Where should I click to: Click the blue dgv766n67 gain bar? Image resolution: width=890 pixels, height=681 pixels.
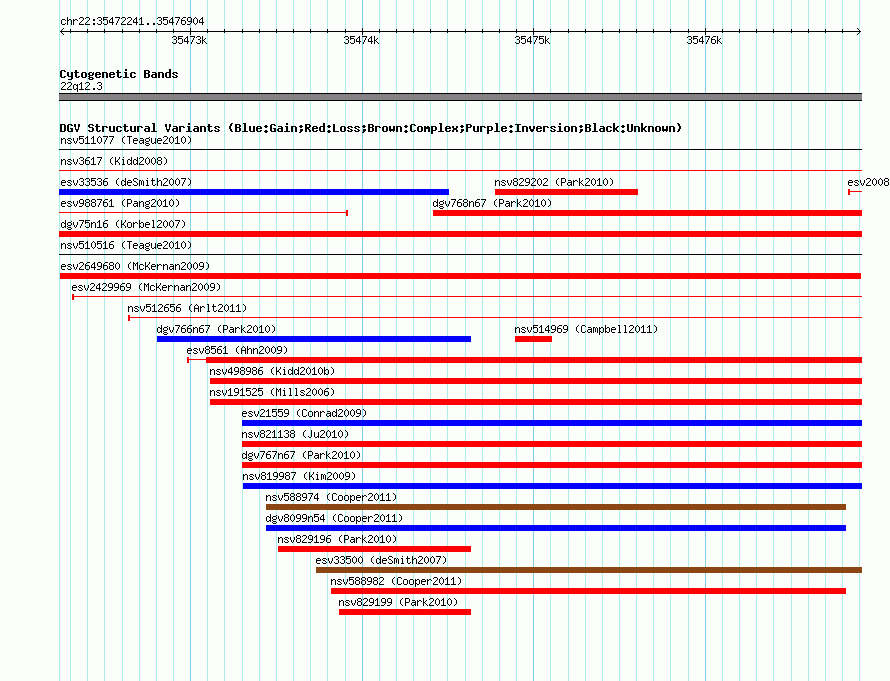click(314, 339)
